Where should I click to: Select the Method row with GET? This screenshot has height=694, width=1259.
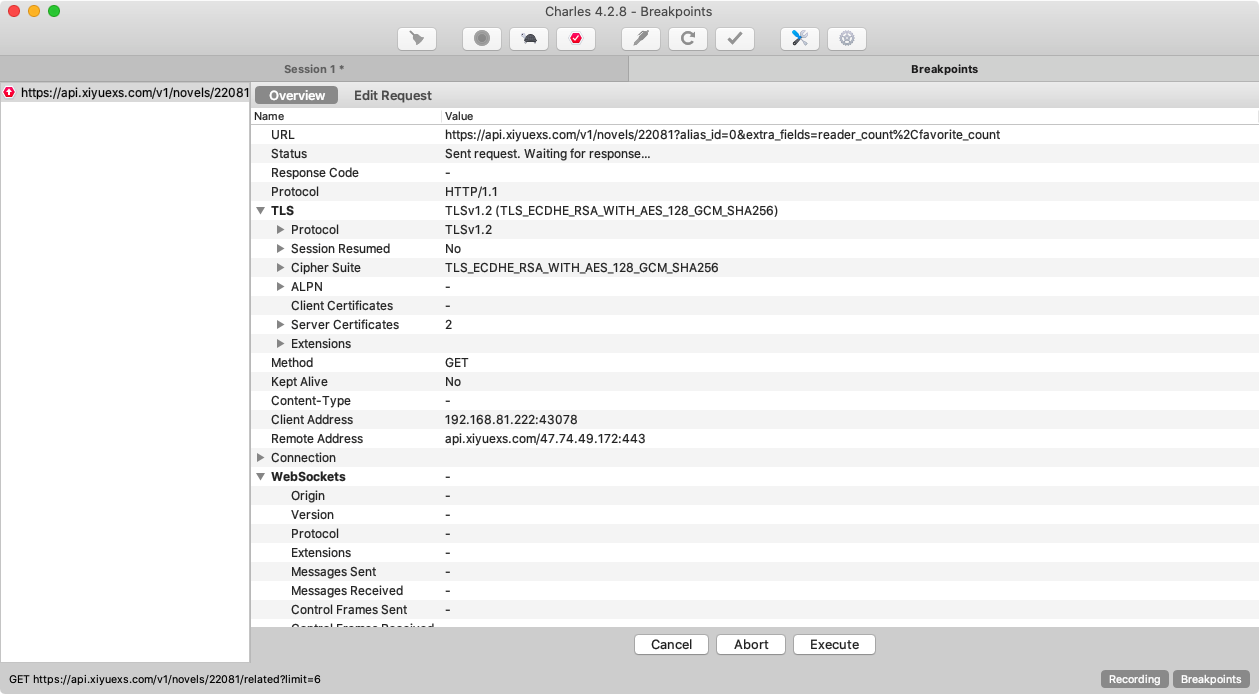click(x=755, y=363)
